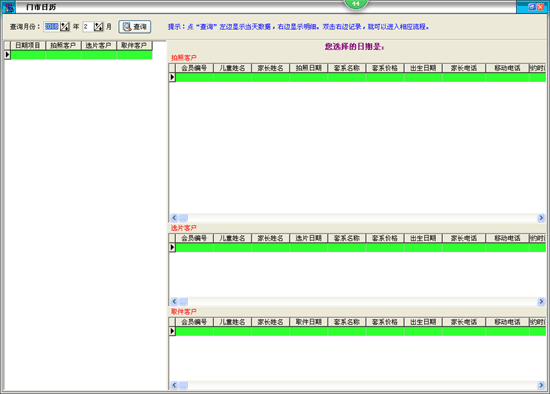This screenshot has height=394, width=550.
Task: Select row arrow in 选片客户 grid
Action: click(172, 247)
